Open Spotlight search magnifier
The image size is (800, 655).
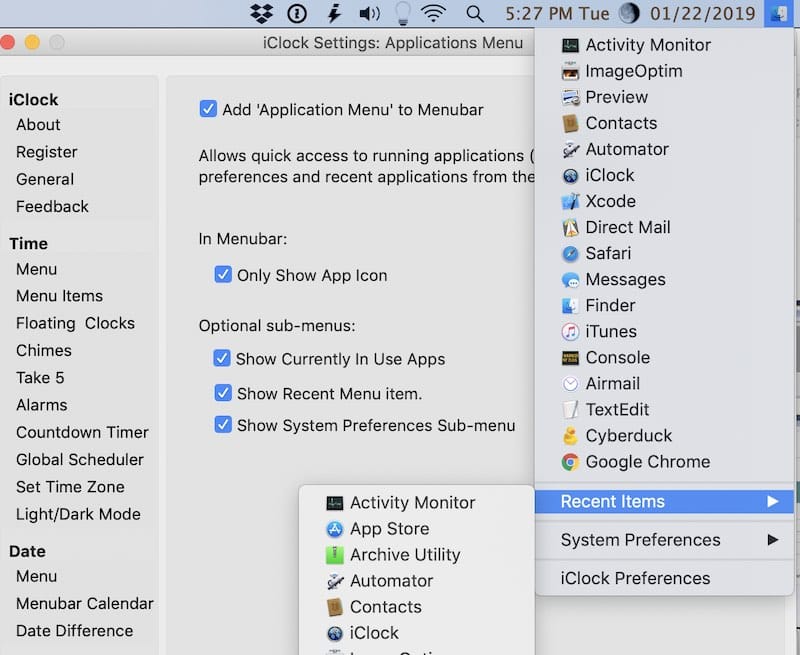pos(475,14)
